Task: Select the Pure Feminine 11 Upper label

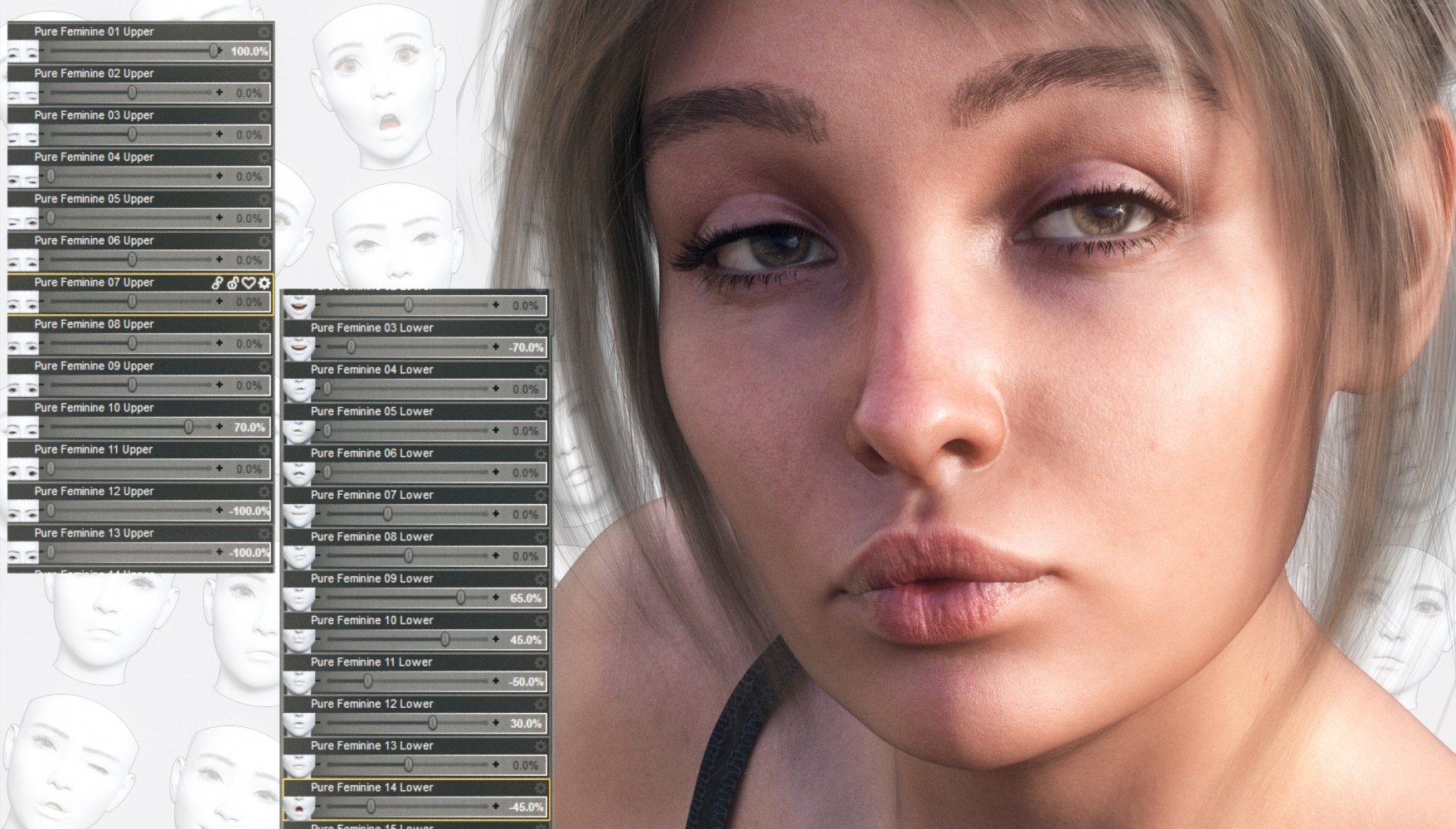Action: [94, 449]
